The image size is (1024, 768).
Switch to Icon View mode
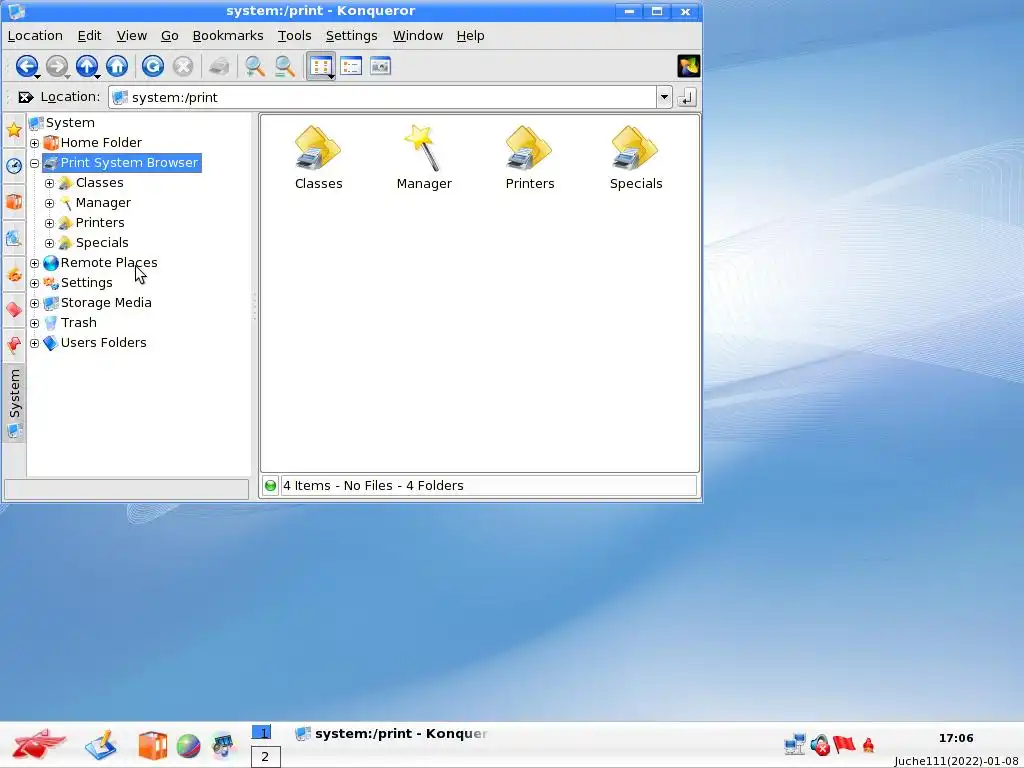[x=321, y=66]
